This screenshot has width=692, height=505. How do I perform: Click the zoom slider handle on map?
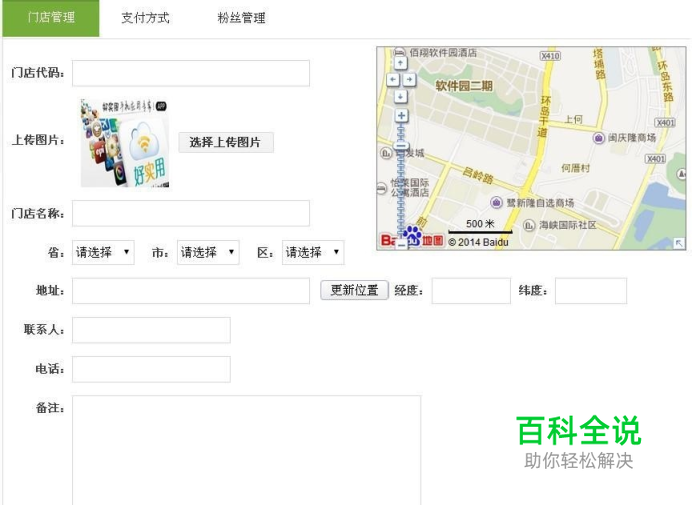(401, 146)
